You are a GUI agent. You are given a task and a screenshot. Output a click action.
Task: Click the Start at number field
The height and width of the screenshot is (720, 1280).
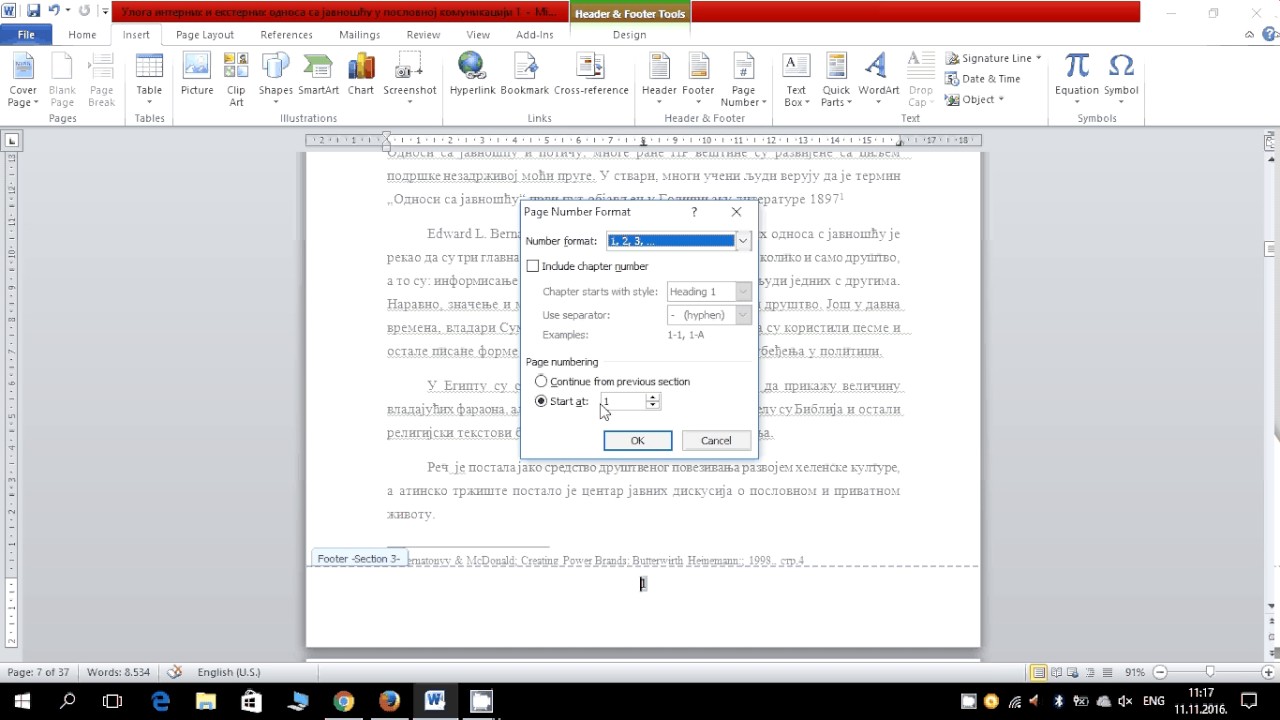(x=622, y=401)
